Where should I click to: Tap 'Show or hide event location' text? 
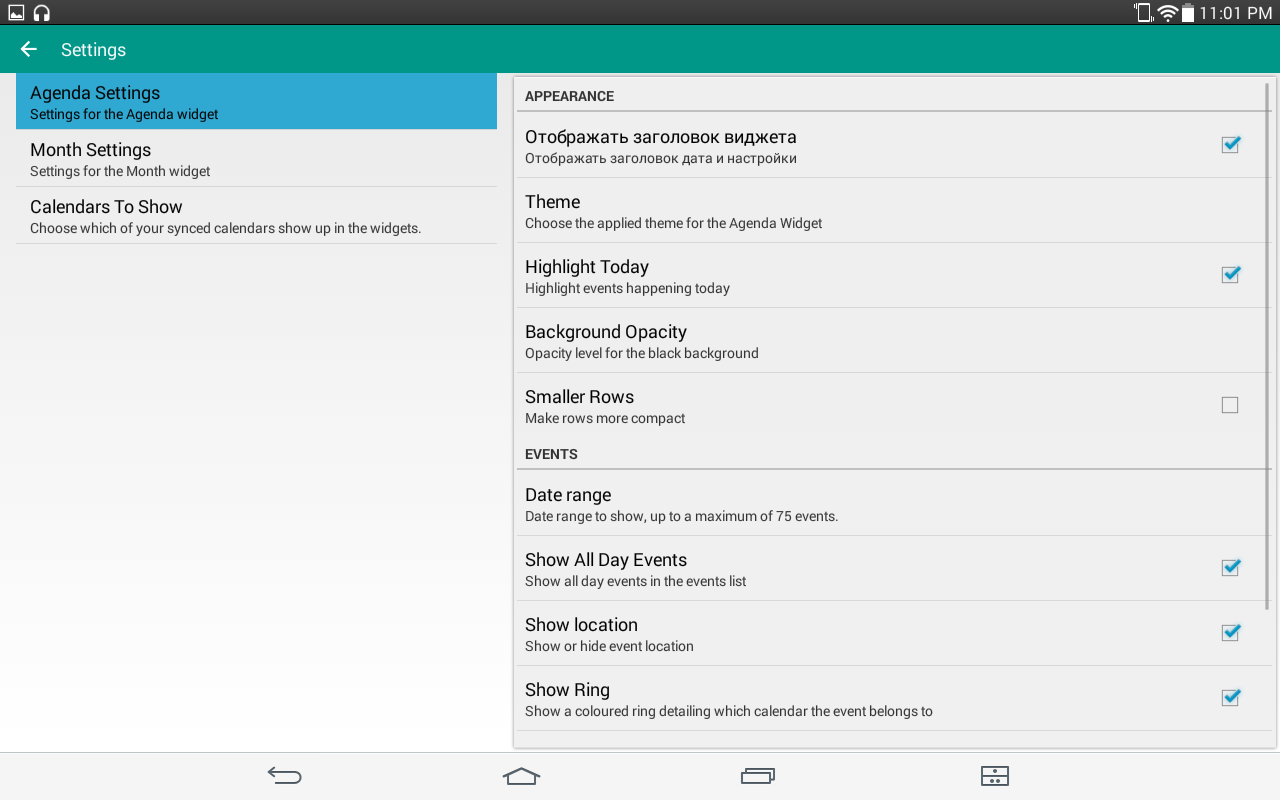click(x=609, y=646)
